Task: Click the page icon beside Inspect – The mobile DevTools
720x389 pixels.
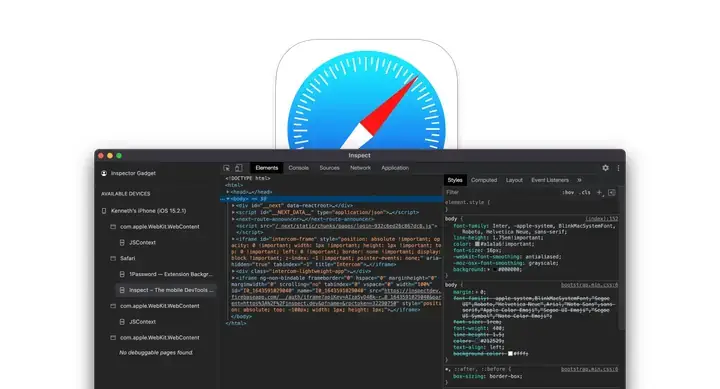Action: coord(122,290)
